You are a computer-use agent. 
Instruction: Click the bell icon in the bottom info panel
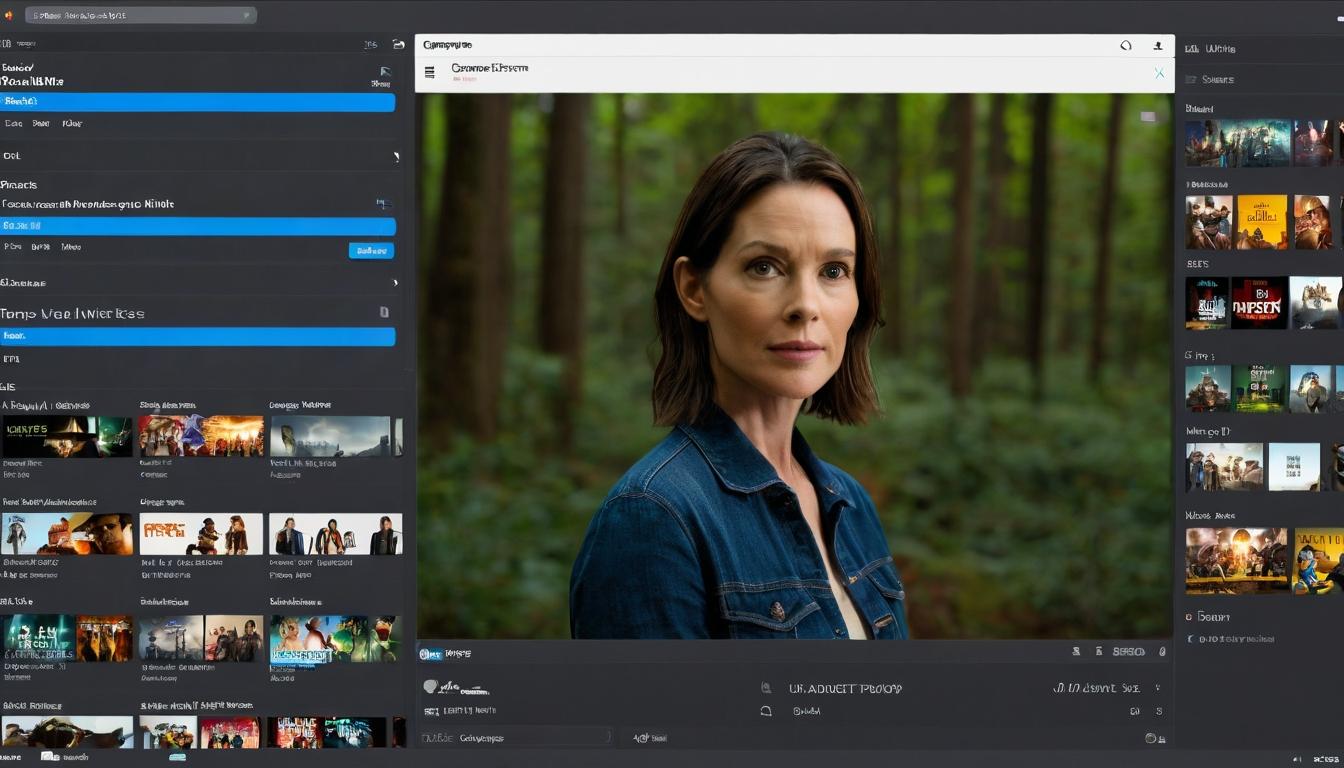(765, 711)
